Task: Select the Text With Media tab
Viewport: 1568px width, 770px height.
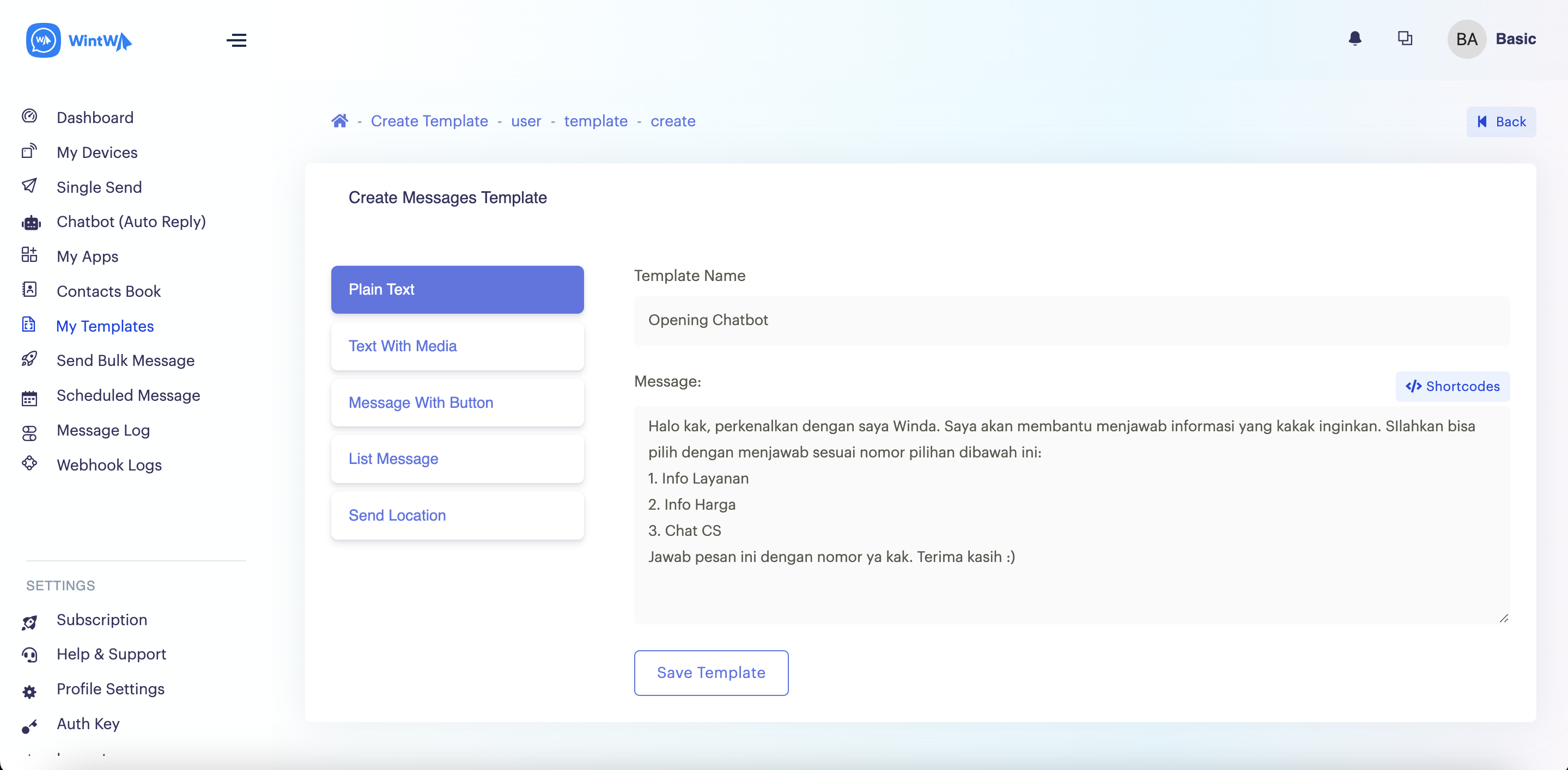Action: (457, 346)
